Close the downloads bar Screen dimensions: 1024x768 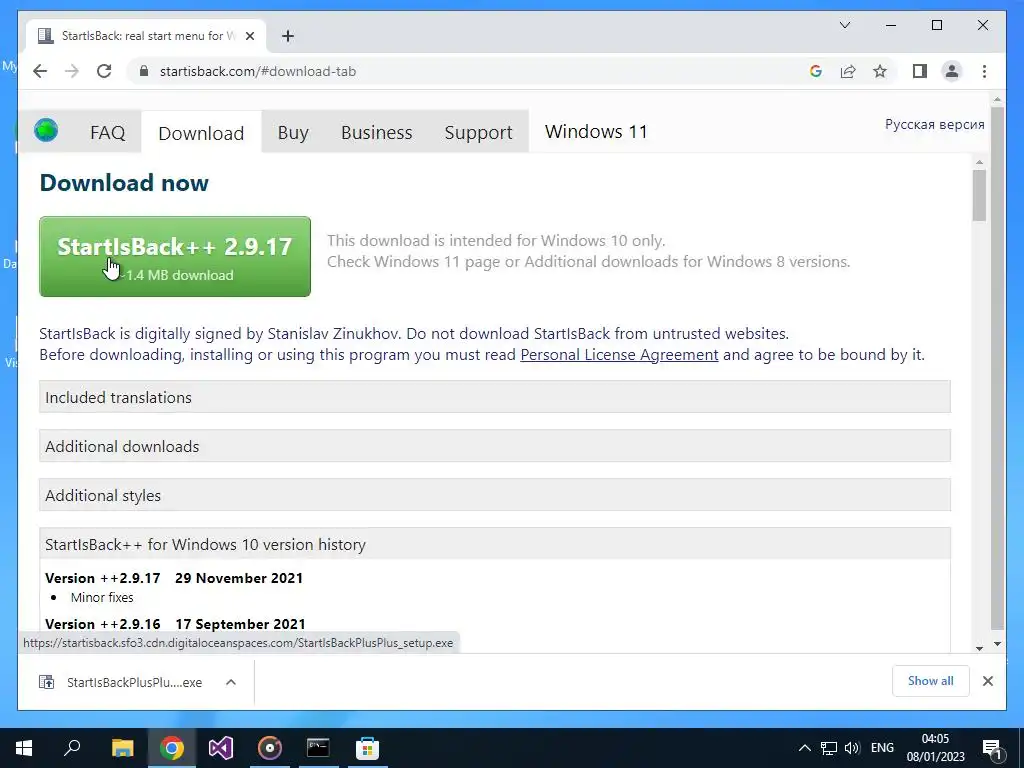click(988, 681)
